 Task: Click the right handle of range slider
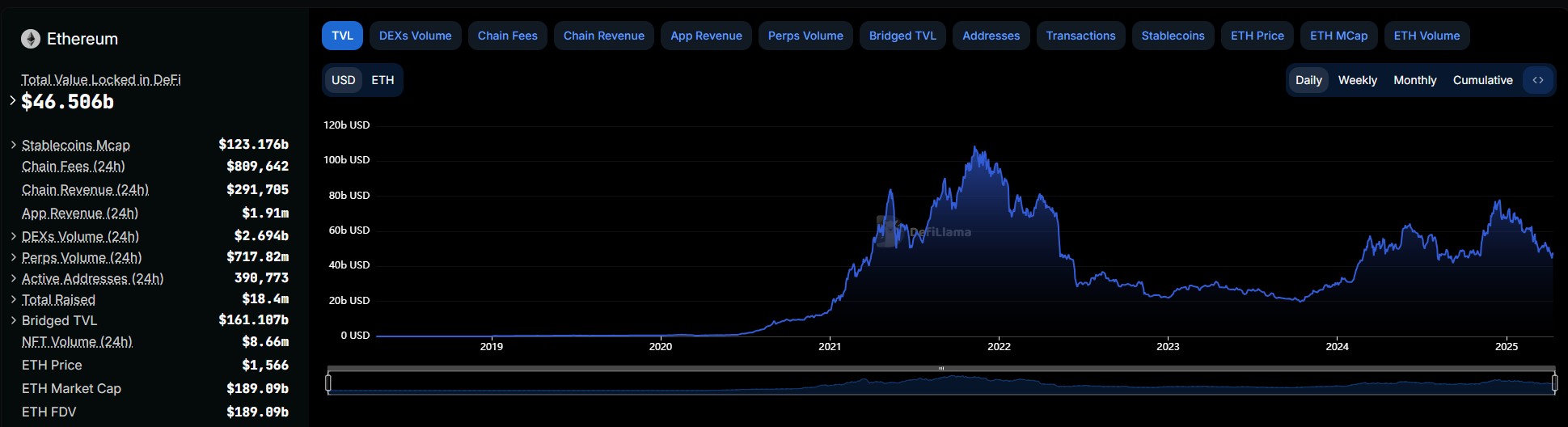tap(1554, 383)
